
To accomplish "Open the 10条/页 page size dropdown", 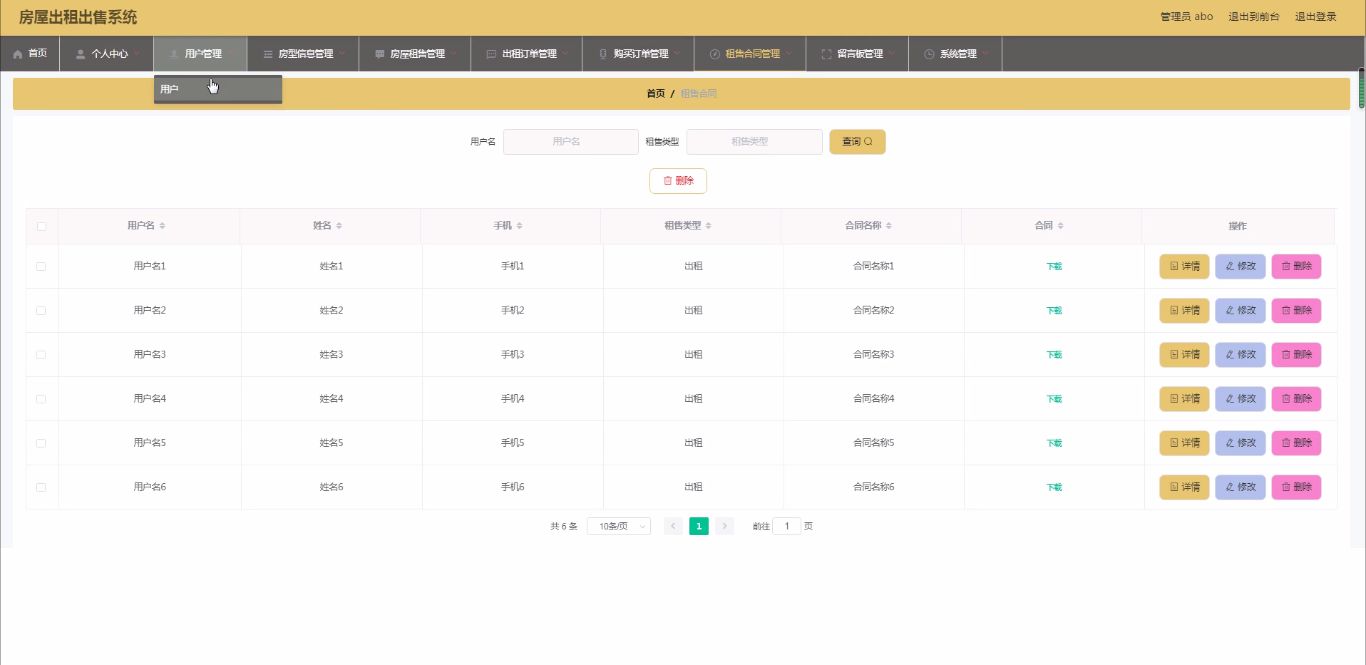I will point(619,526).
